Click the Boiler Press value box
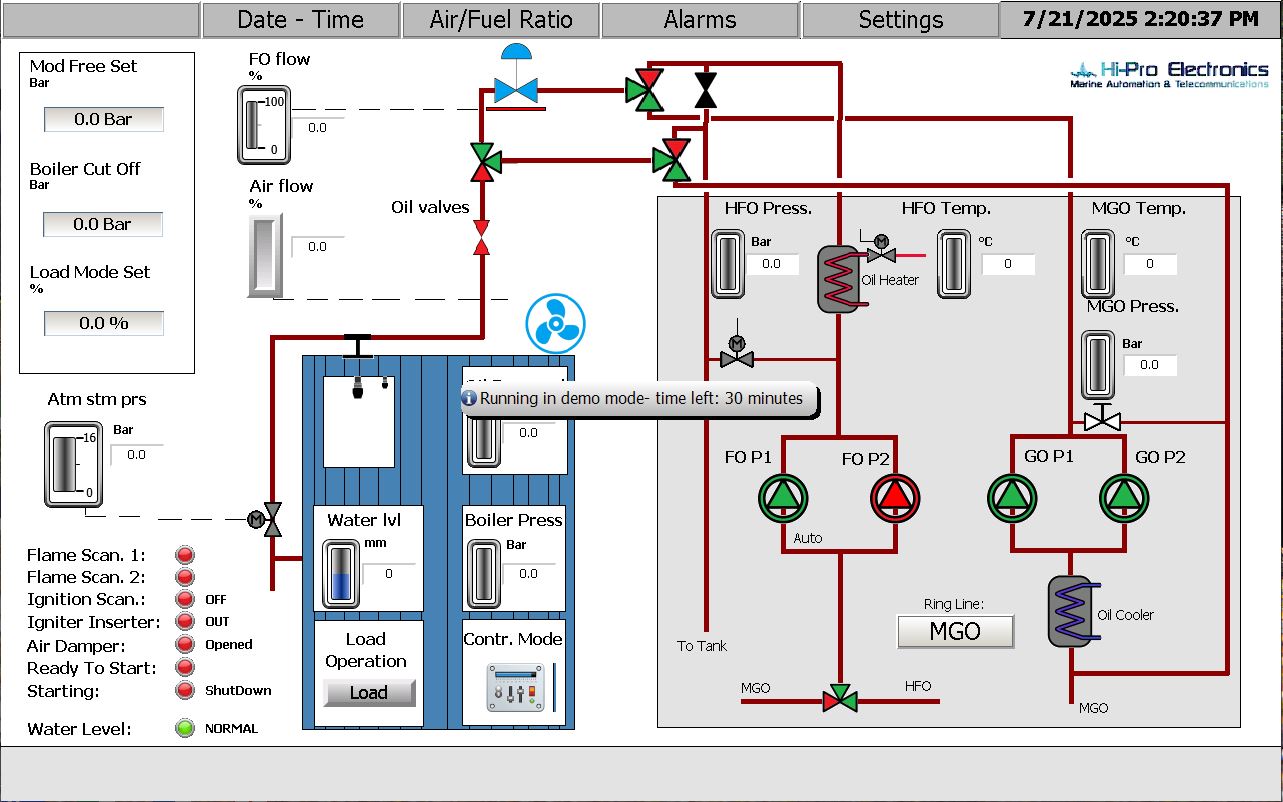 point(528,574)
